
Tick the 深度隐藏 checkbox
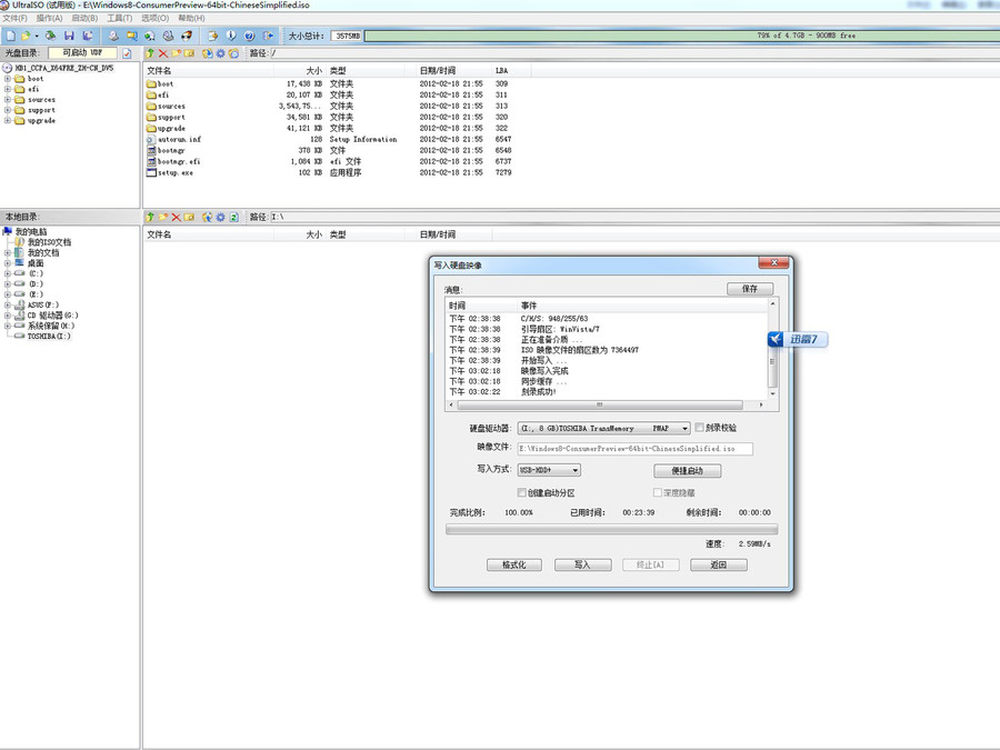(658, 492)
